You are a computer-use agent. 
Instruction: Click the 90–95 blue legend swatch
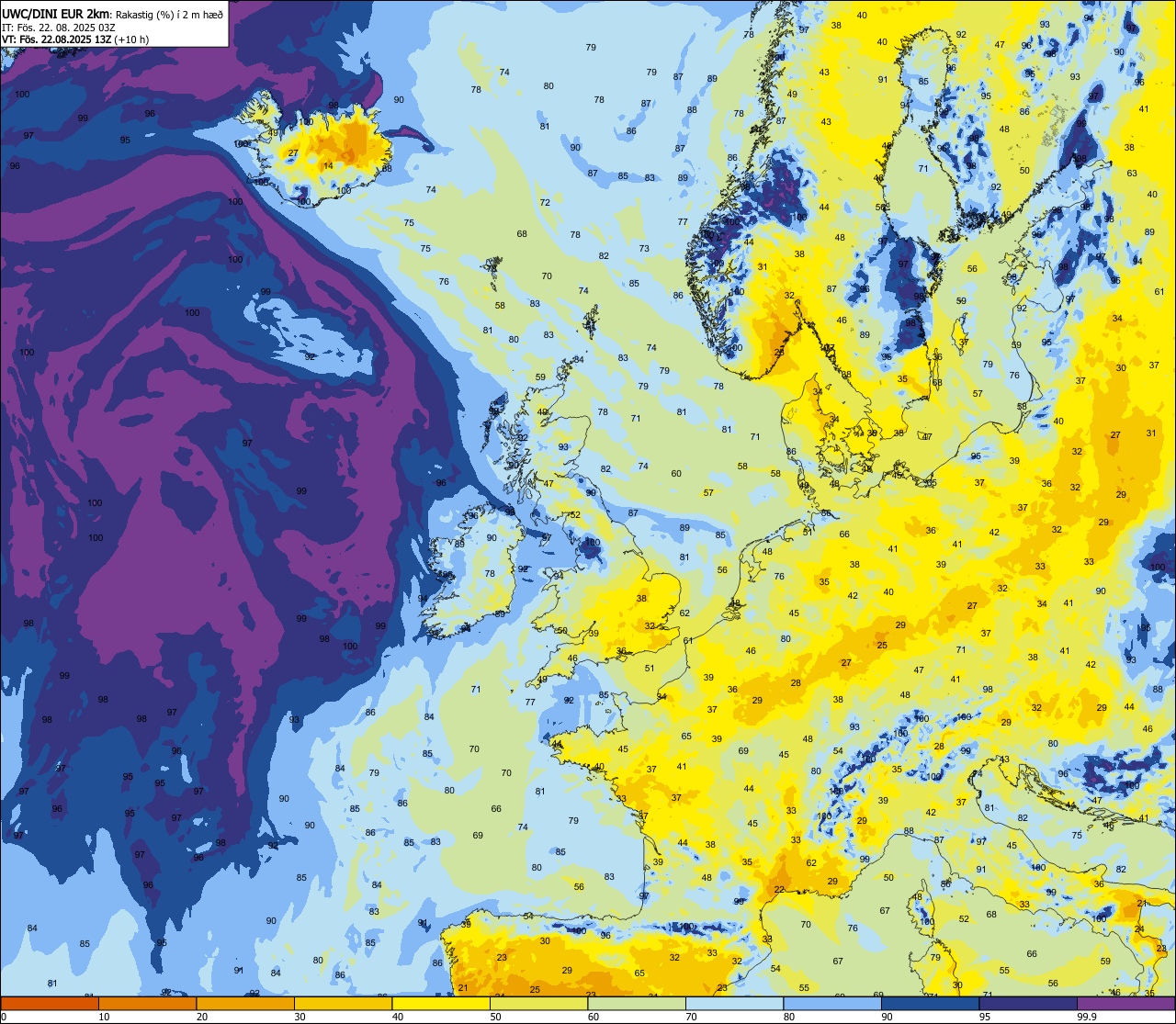tap(930, 1004)
